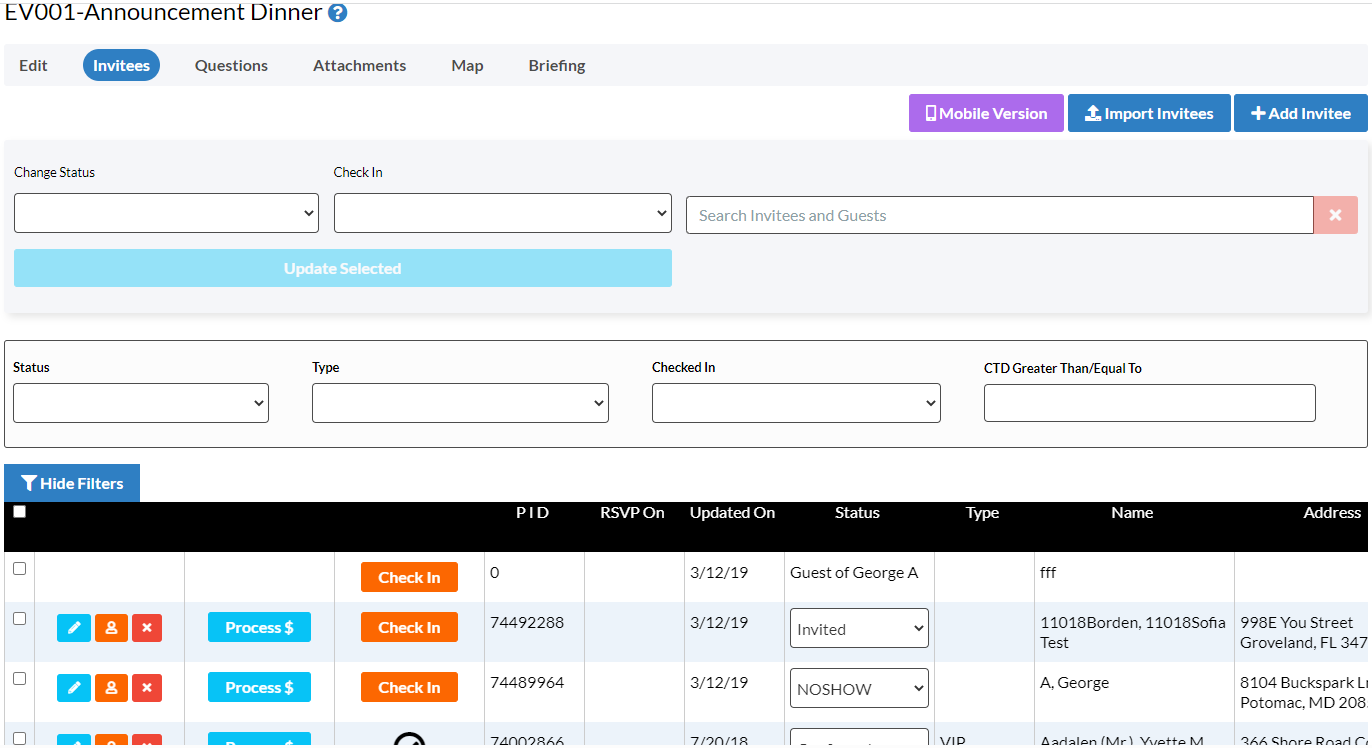Check In 11018Borden invitee
Image resolution: width=1372 pixels, height=748 pixels.
tap(409, 627)
